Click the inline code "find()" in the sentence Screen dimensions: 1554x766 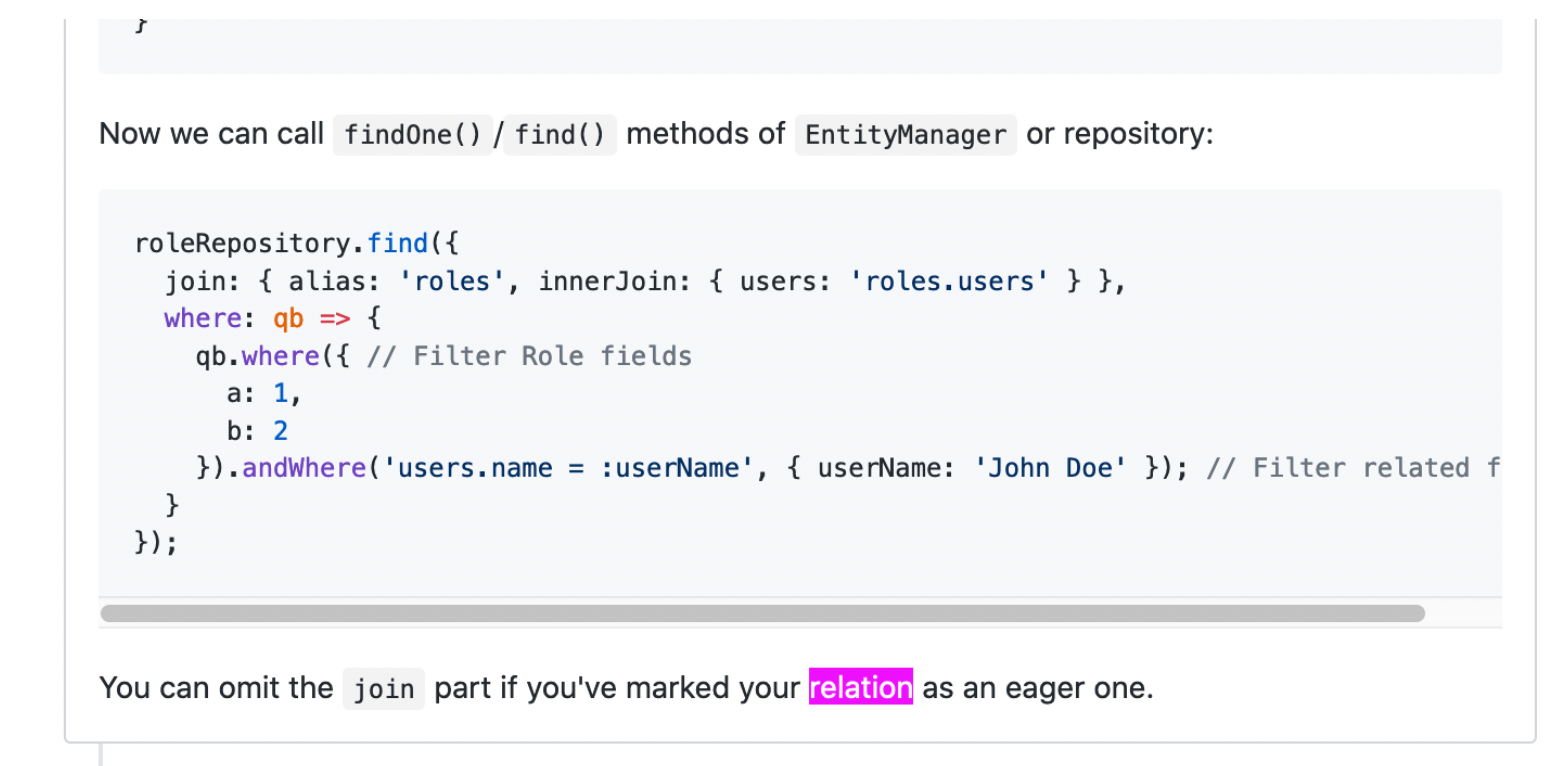pyautogui.click(x=560, y=135)
